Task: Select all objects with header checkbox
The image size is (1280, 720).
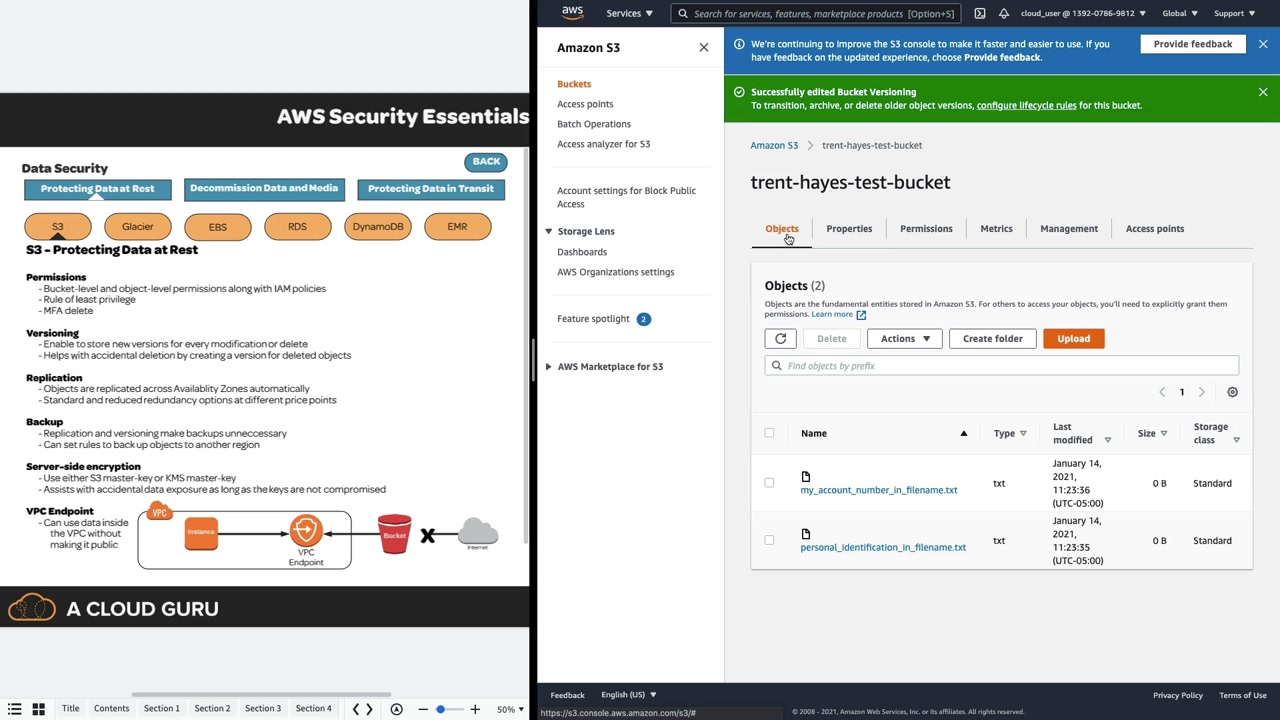Action: pyautogui.click(x=769, y=433)
